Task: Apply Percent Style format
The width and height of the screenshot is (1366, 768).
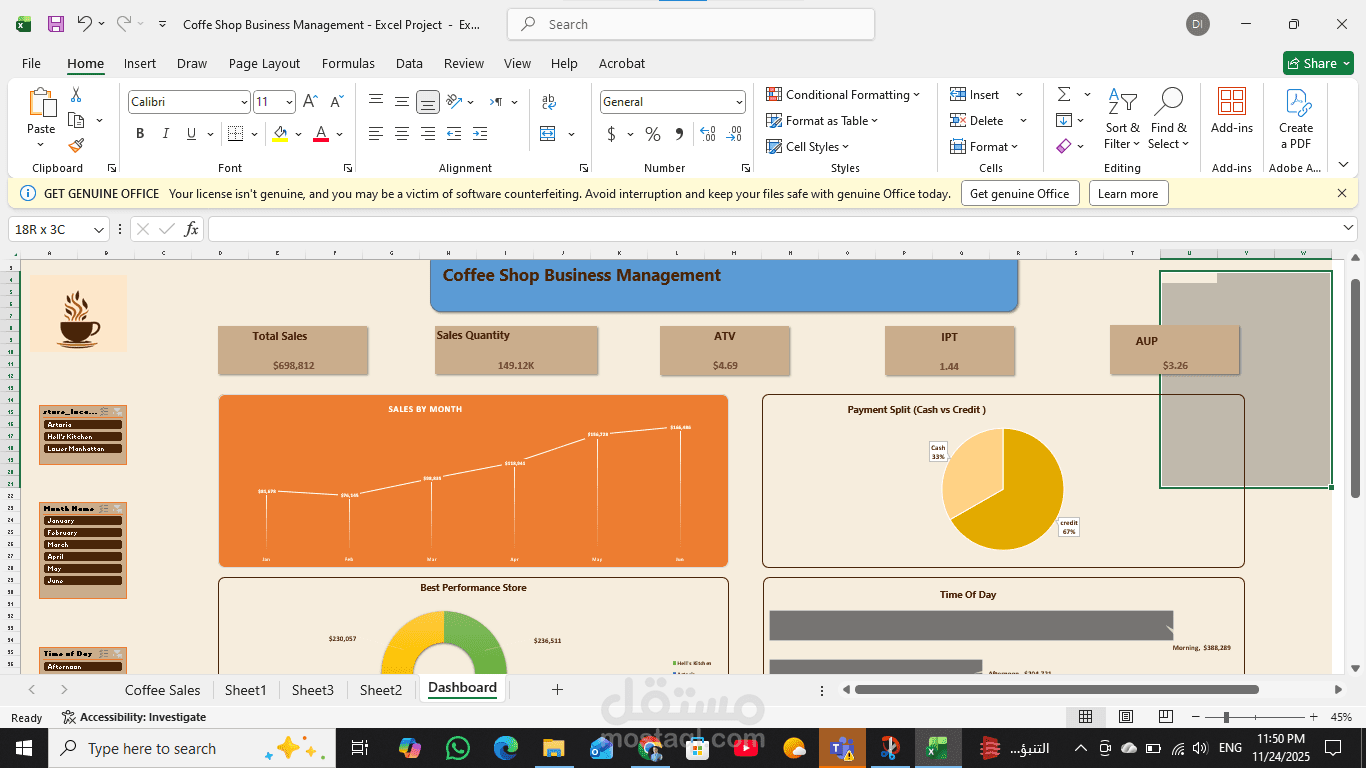Action: 653,134
